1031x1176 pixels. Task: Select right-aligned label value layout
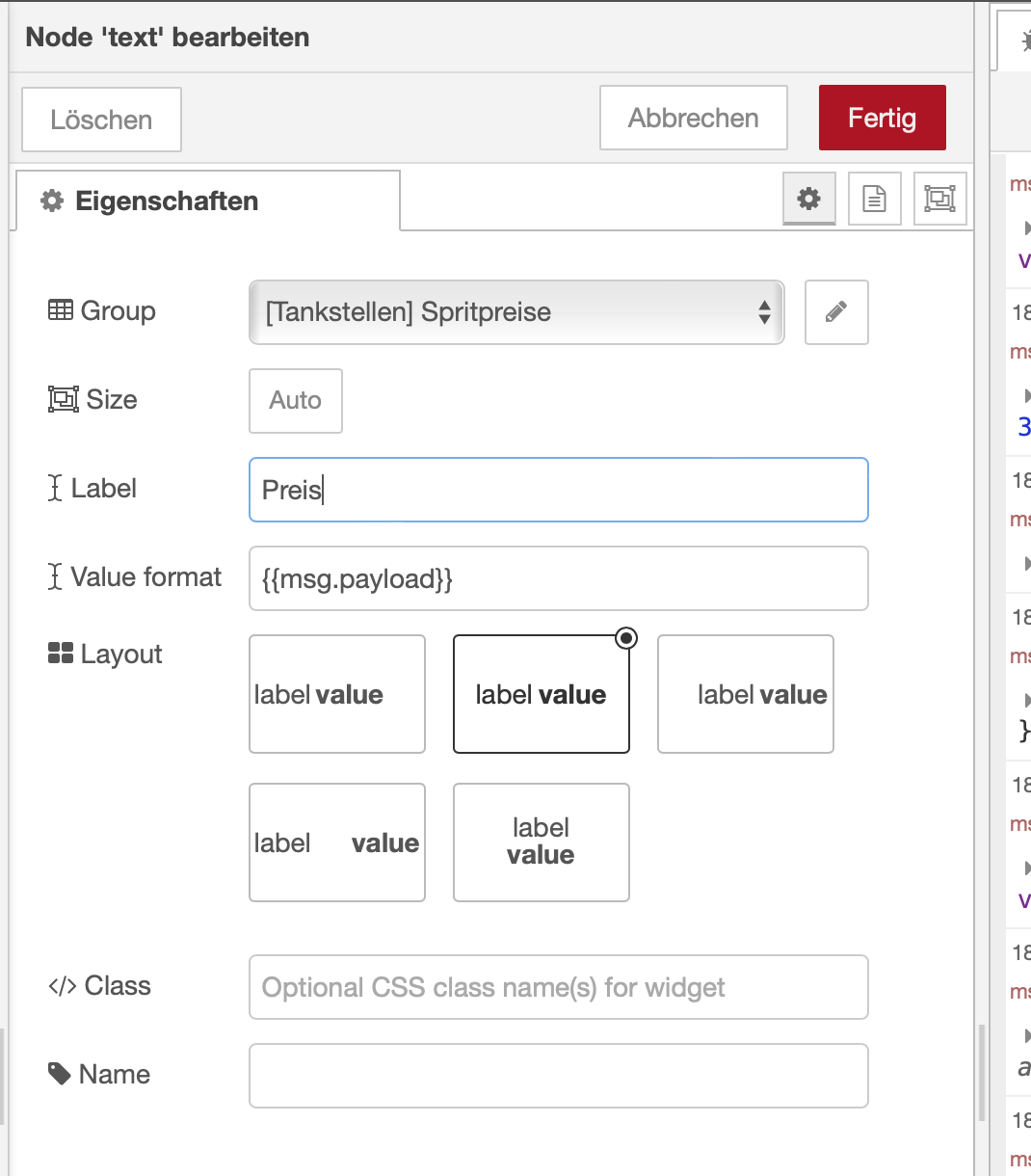pos(745,694)
